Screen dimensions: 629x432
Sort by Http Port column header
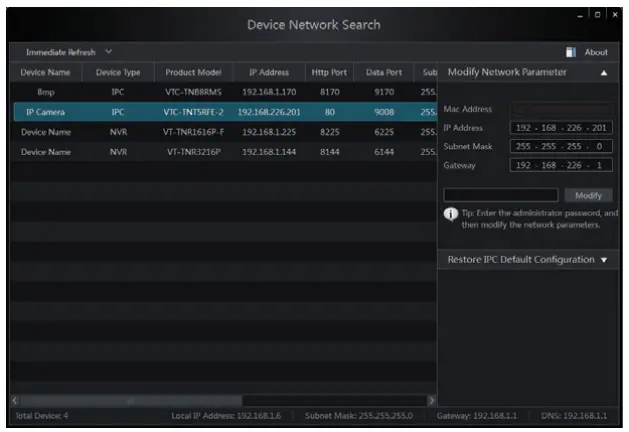tap(329, 73)
